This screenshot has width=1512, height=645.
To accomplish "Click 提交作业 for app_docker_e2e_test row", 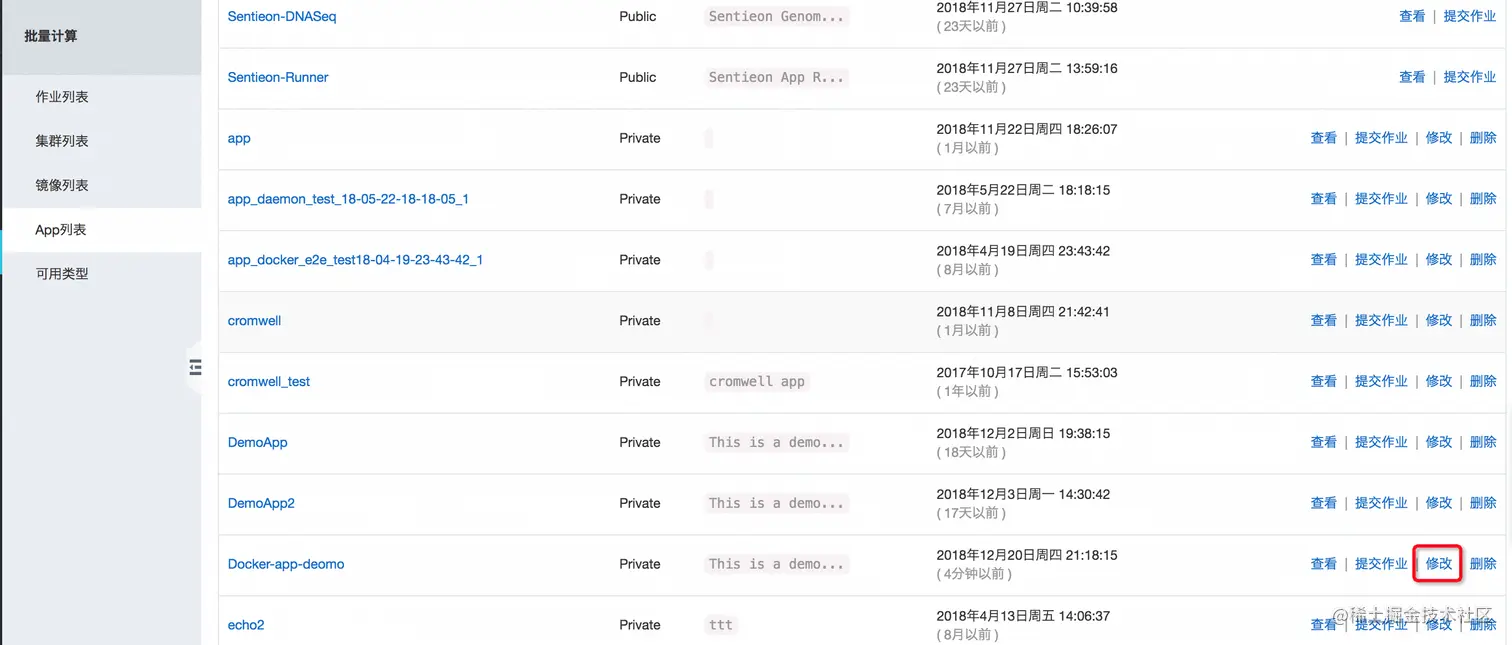I will pyautogui.click(x=1381, y=260).
